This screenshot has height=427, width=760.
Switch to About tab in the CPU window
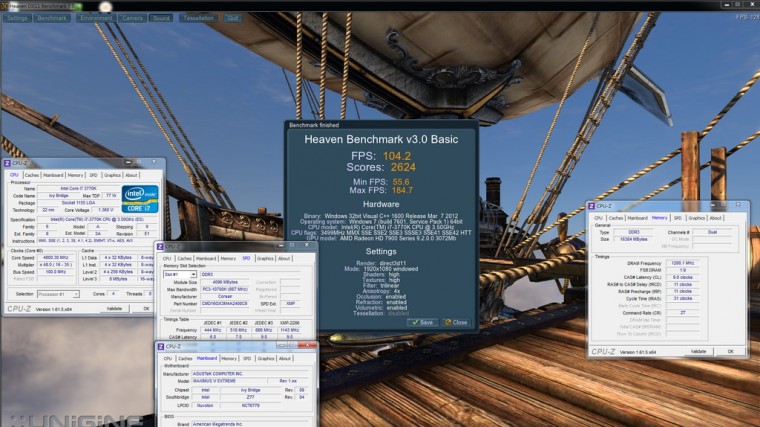click(x=131, y=175)
